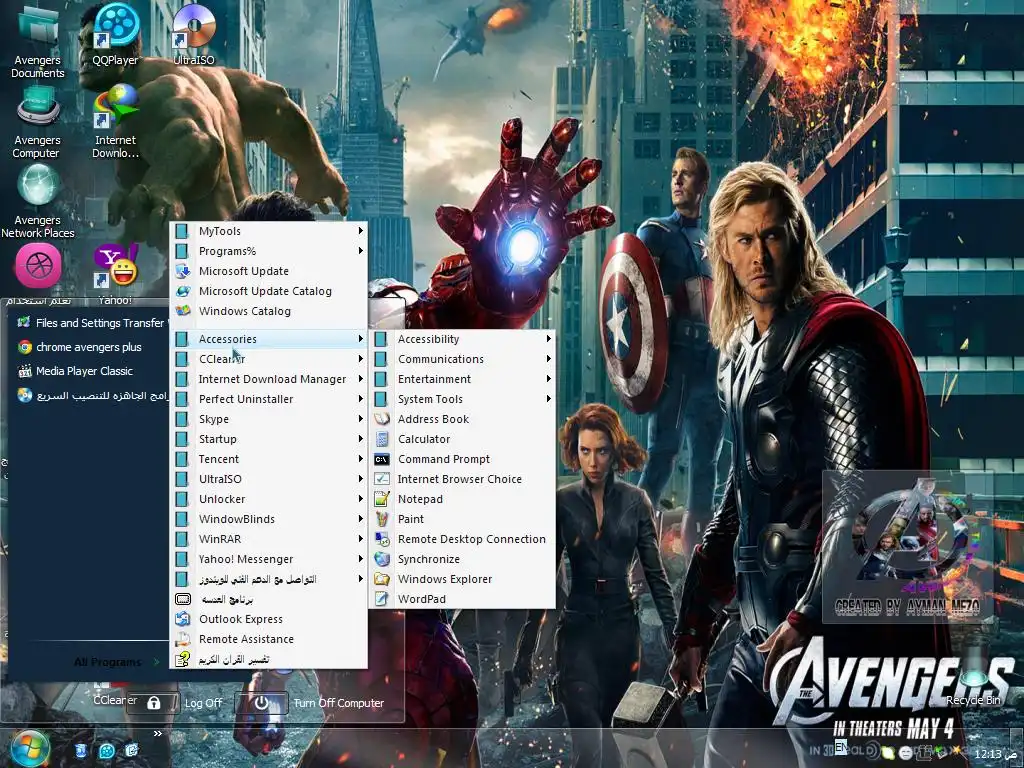Expand the System Tools submenu
Screen dimensions: 1024x768
pos(462,399)
